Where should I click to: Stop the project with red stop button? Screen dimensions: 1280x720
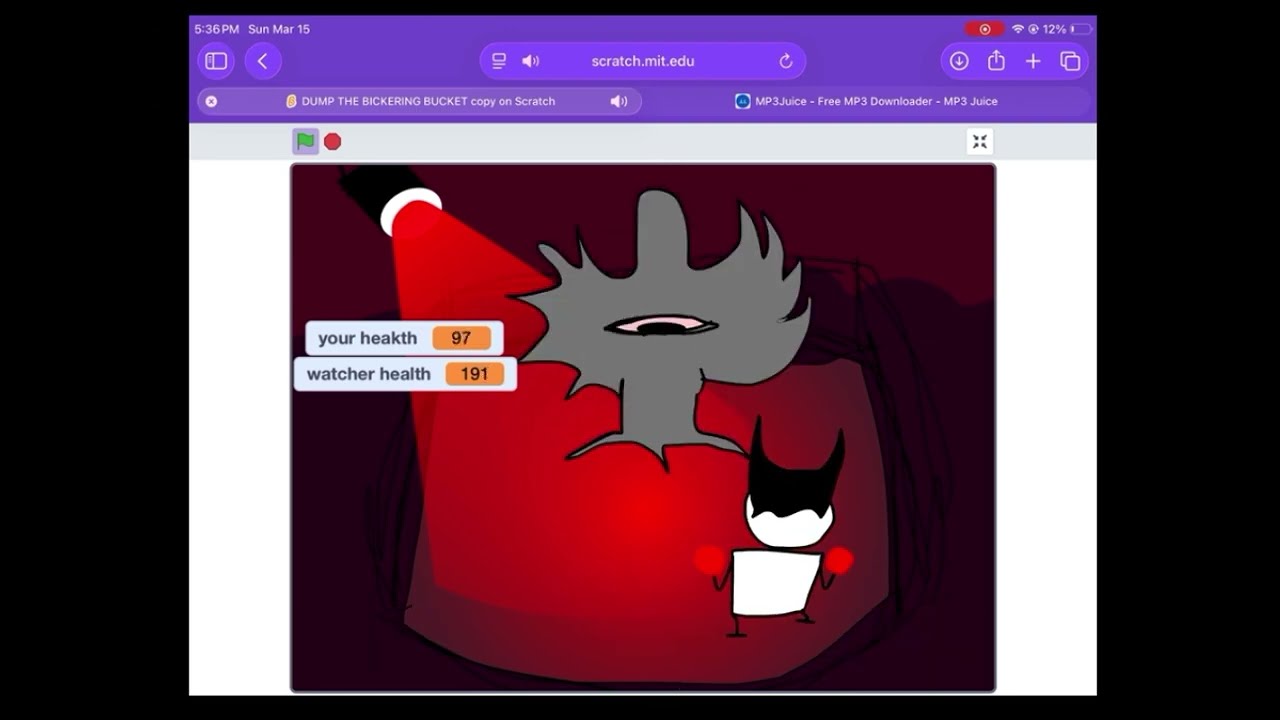click(x=333, y=142)
